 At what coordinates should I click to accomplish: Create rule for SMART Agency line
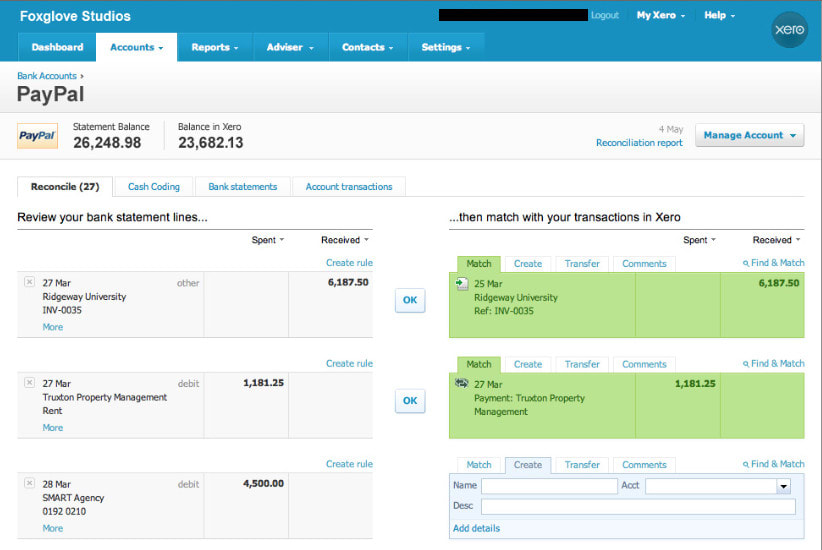[349, 464]
